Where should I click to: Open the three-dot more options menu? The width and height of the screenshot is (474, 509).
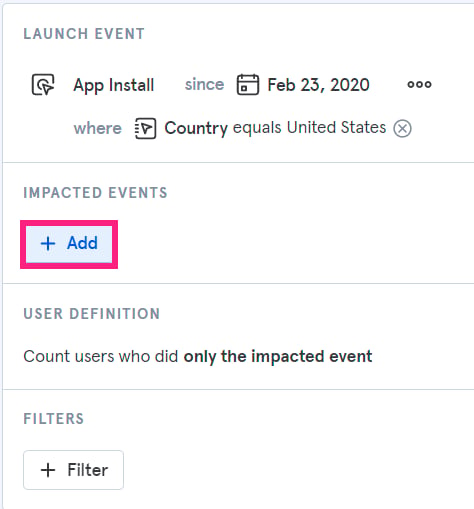(x=419, y=84)
